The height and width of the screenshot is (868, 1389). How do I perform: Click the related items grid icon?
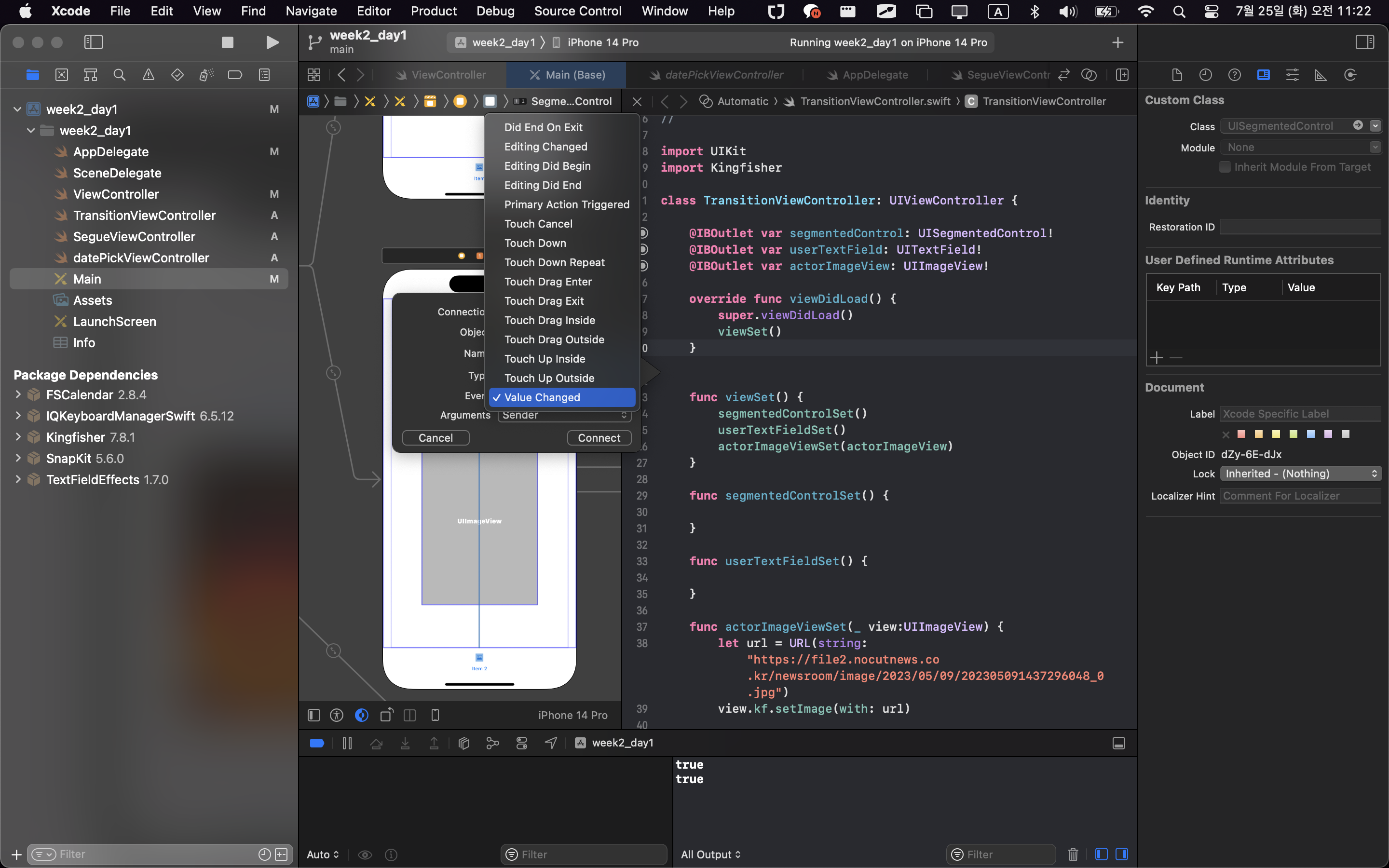314,75
